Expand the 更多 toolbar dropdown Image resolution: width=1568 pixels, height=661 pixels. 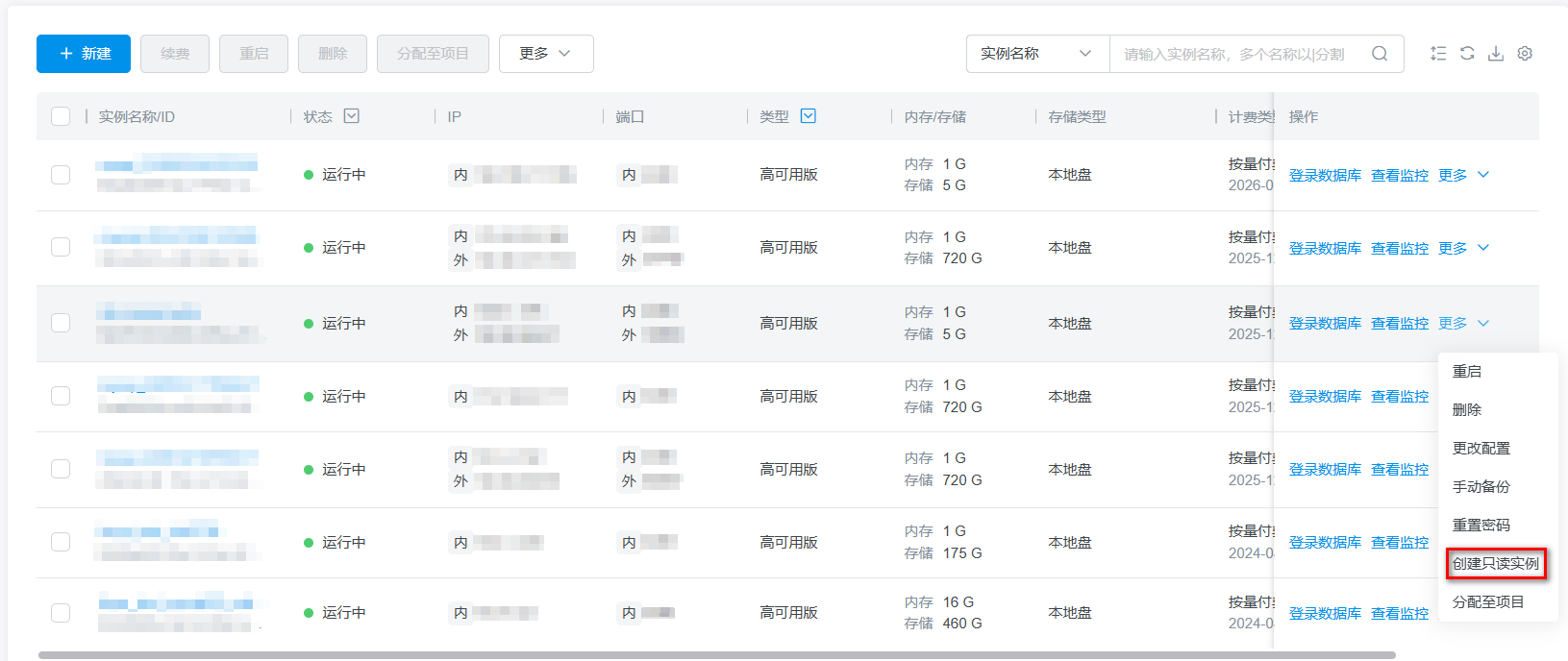pos(546,54)
